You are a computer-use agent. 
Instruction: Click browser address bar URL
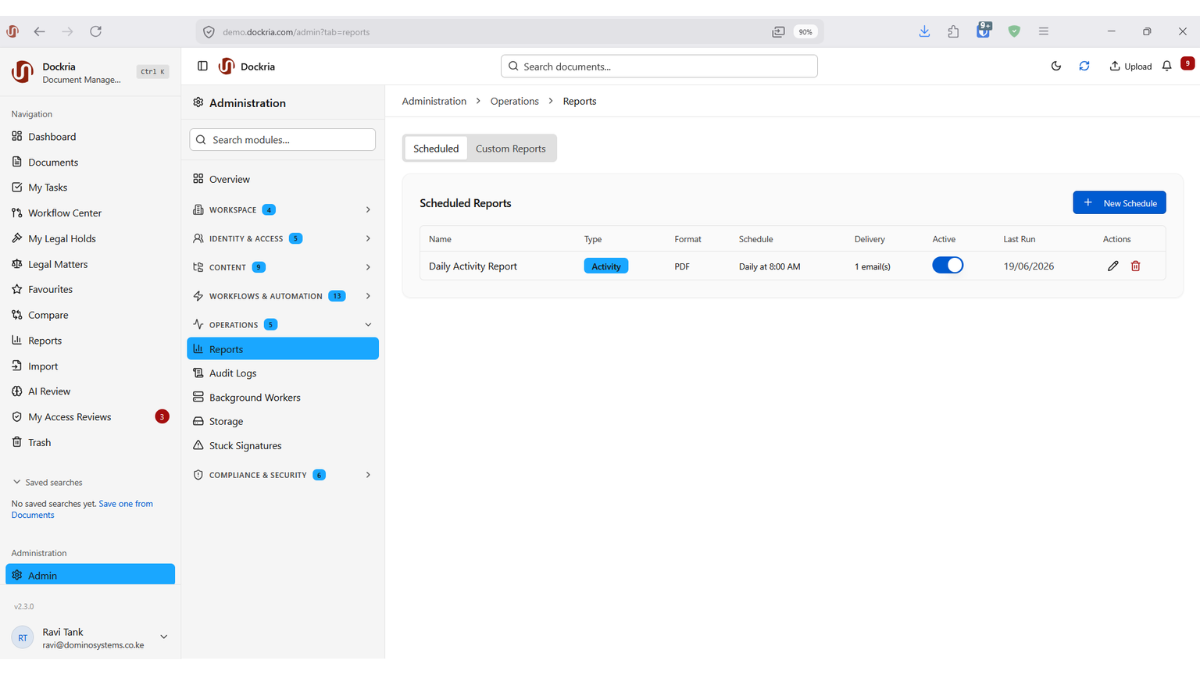click(296, 32)
